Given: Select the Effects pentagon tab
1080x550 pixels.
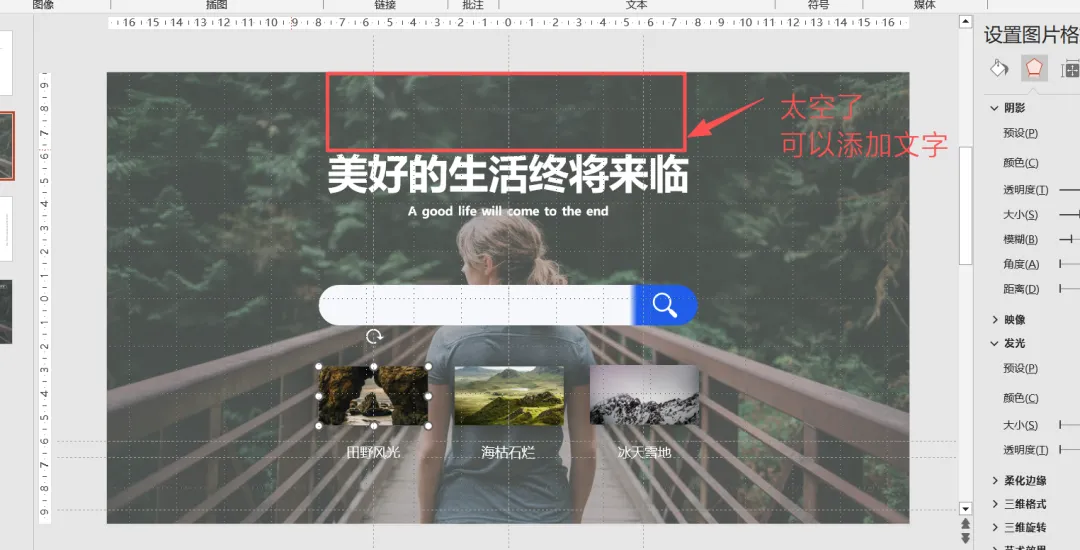Looking at the screenshot, I should (x=1034, y=67).
